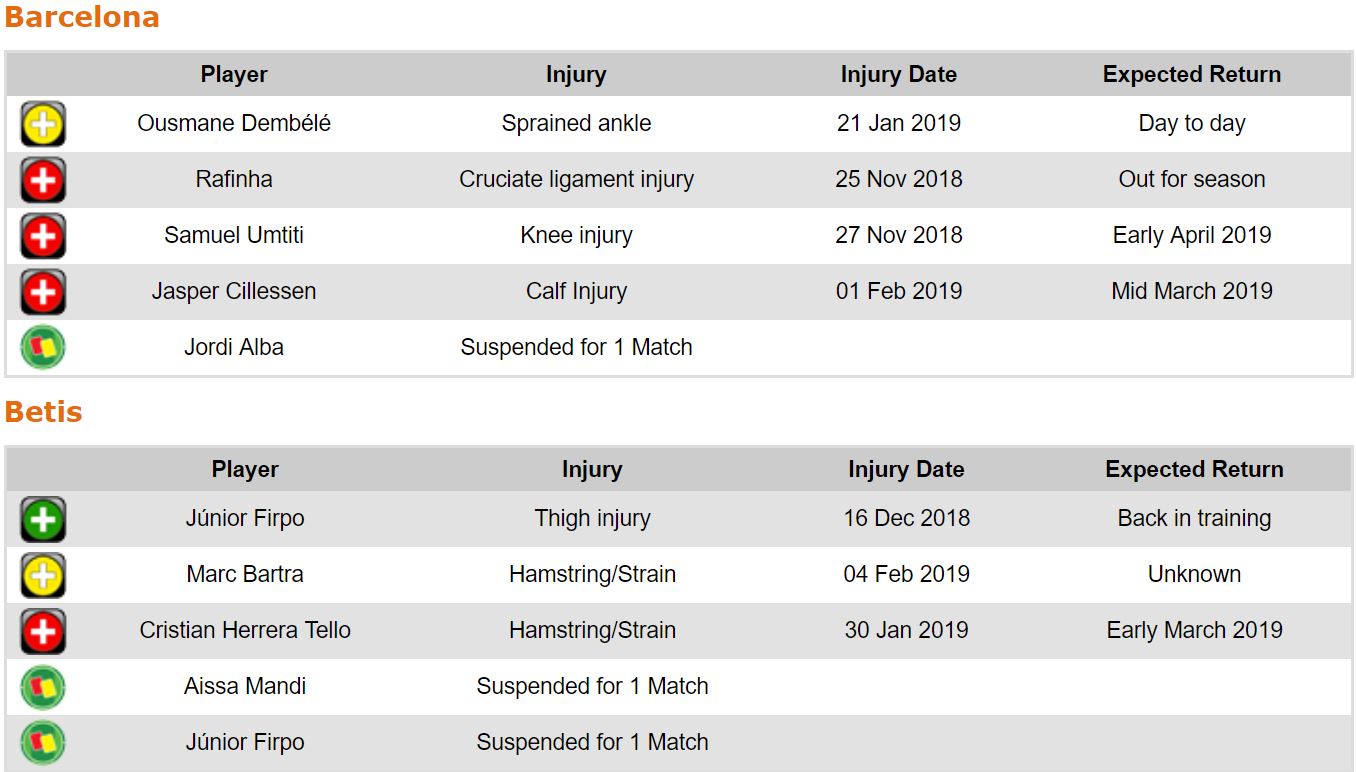Screen dimensions: 1356x772
Task: Click yellow injury icon beside Ousmane Dembélé
Action: [43, 125]
